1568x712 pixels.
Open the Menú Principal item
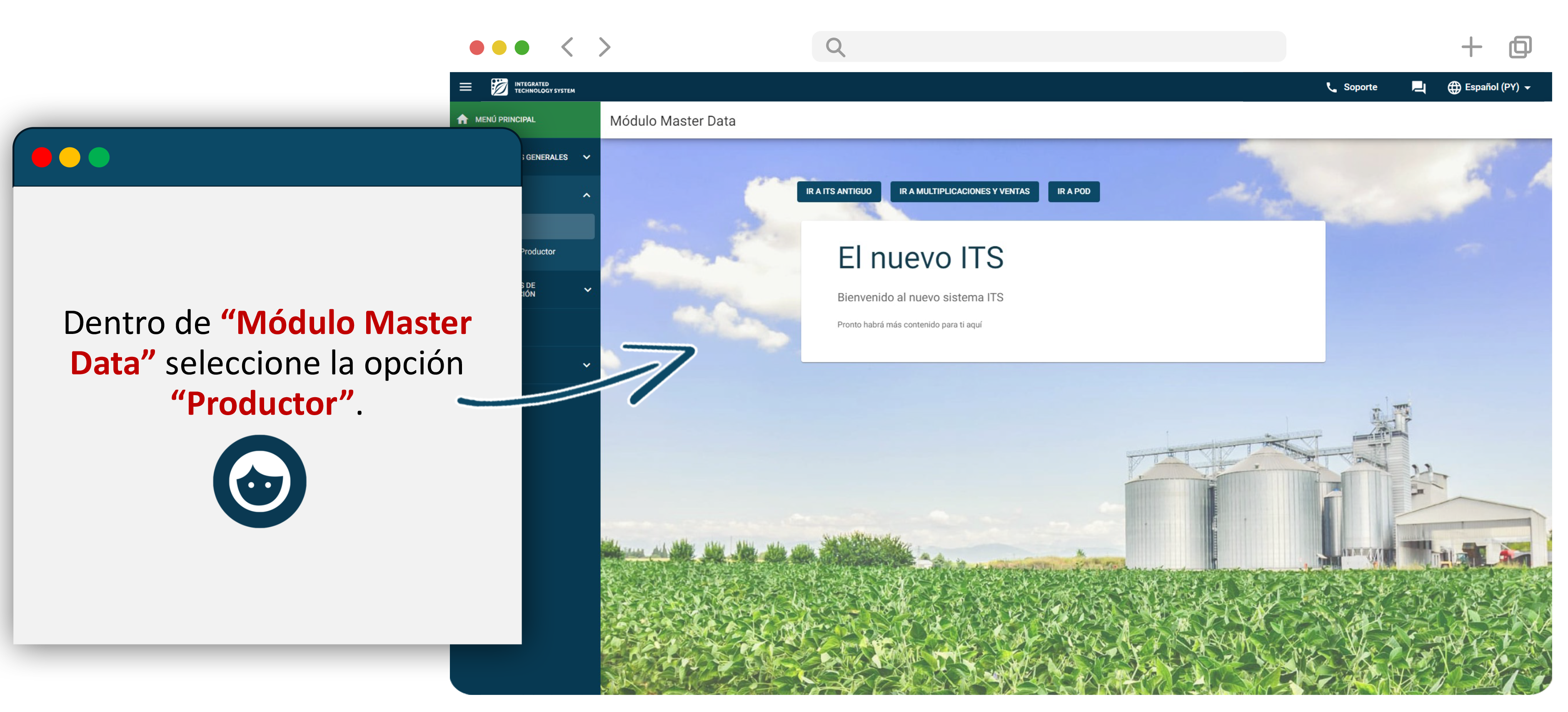click(505, 119)
